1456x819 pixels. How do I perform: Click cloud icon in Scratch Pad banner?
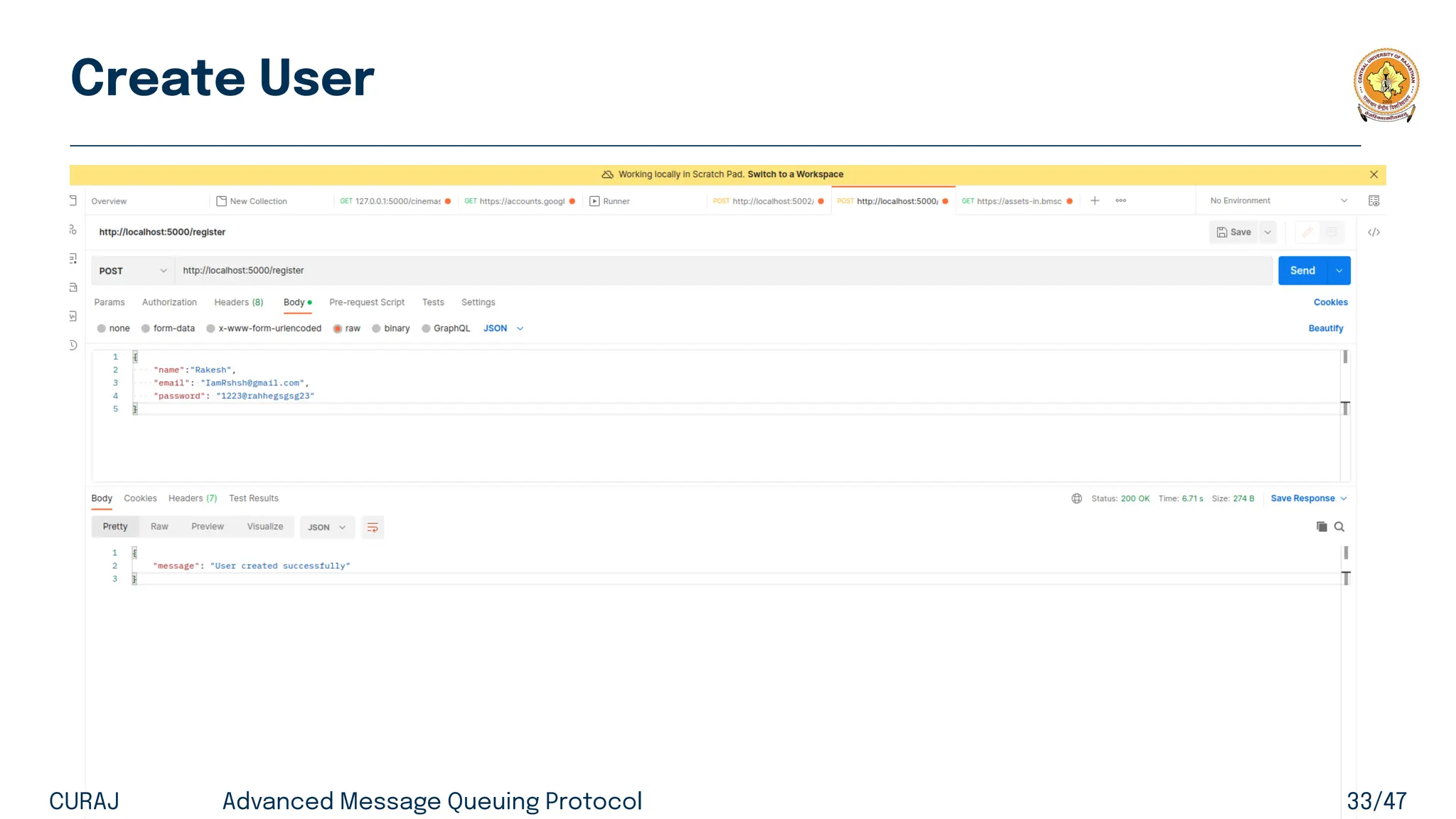[x=607, y=174]
